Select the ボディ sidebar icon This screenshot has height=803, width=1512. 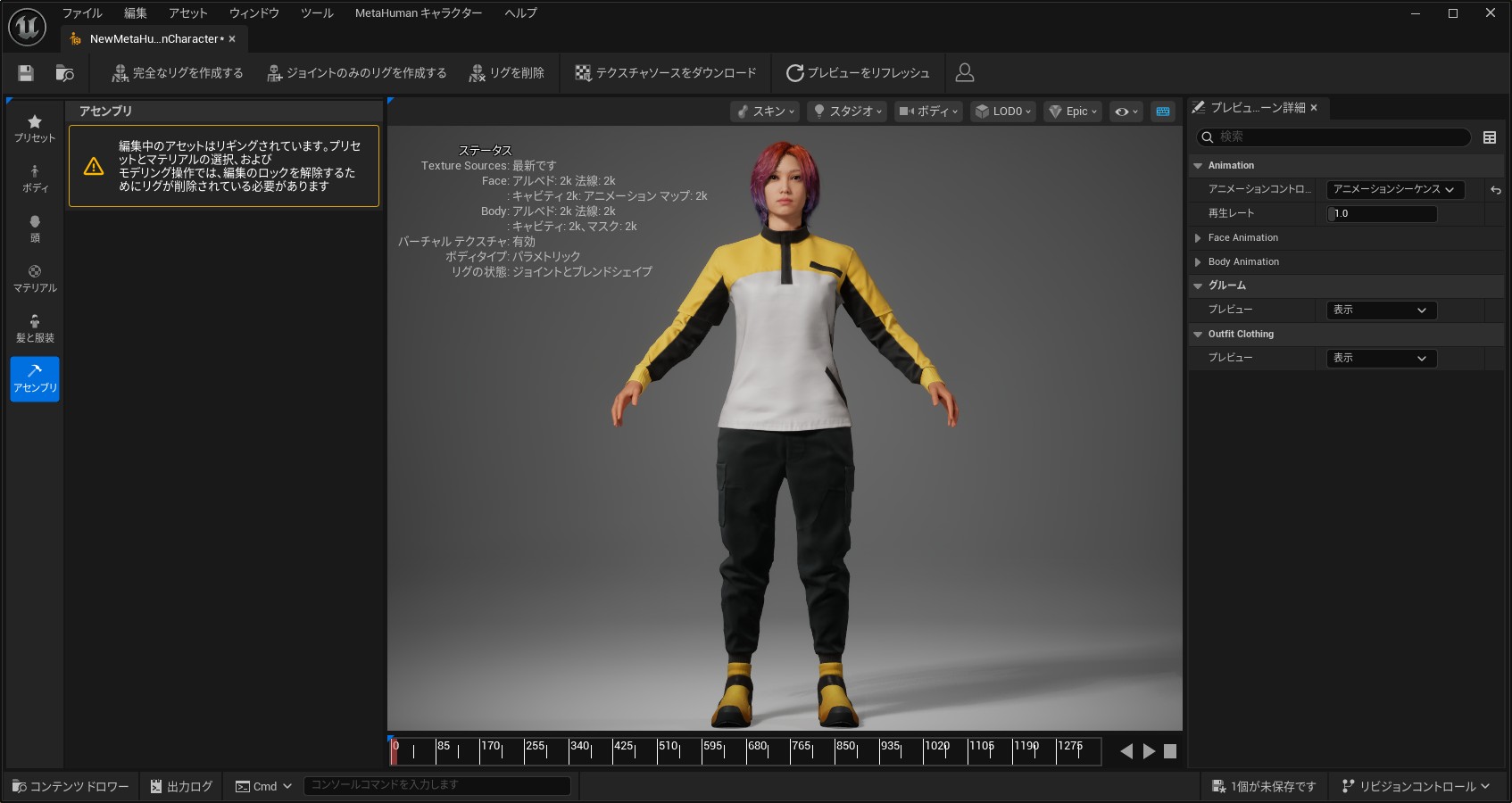pos(35,178)
